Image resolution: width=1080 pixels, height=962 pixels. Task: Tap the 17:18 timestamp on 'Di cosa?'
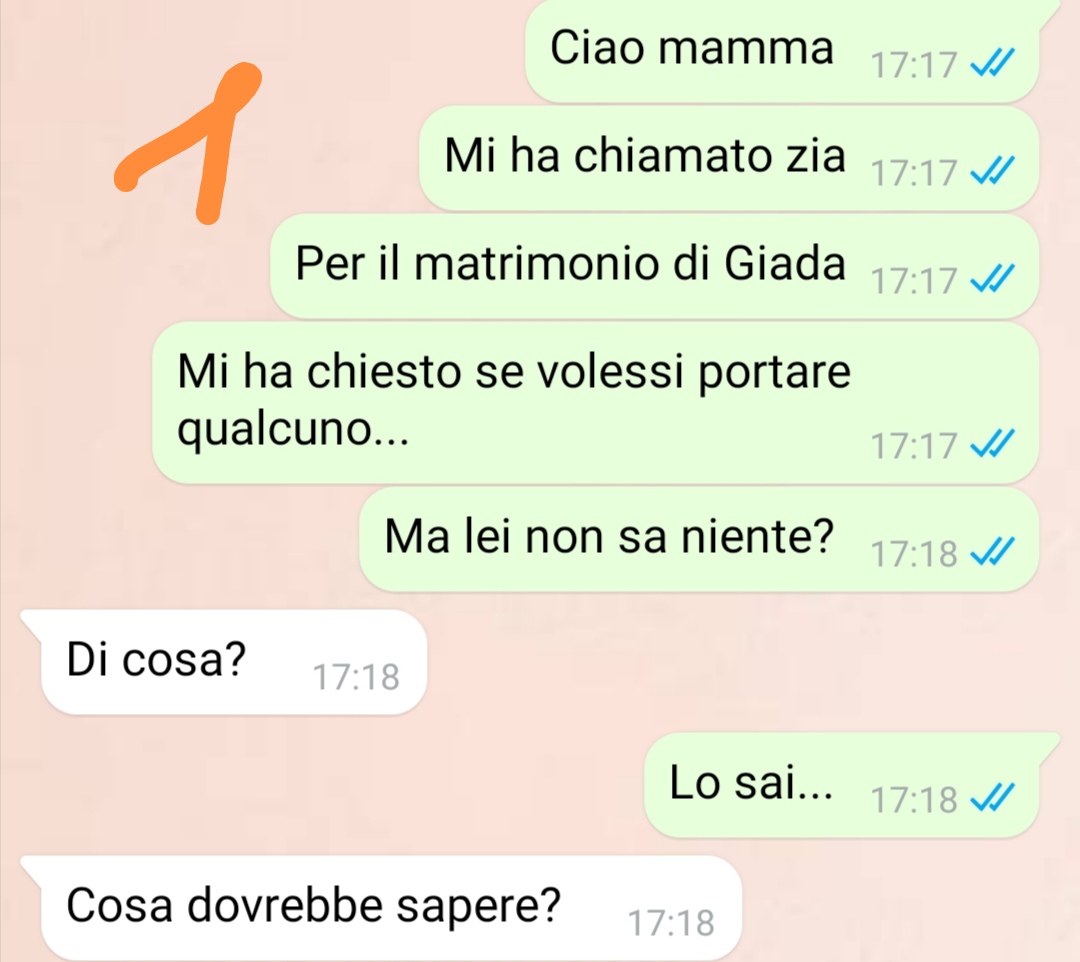tap(356, 677)
